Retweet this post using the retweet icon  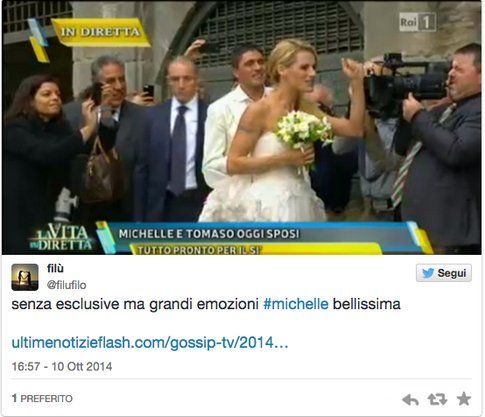coord(437,399)
